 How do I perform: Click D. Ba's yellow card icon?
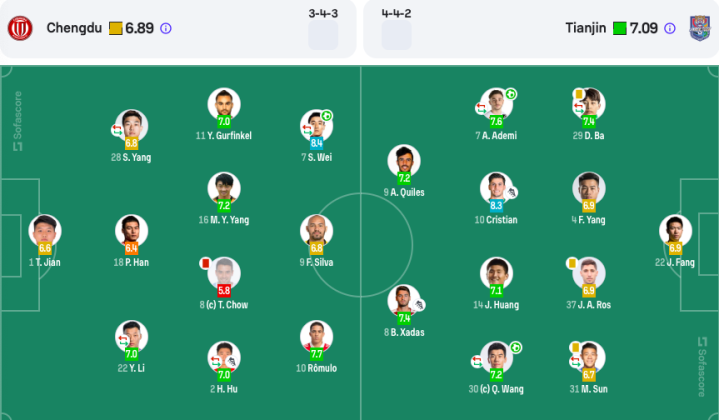click(579, 94)
